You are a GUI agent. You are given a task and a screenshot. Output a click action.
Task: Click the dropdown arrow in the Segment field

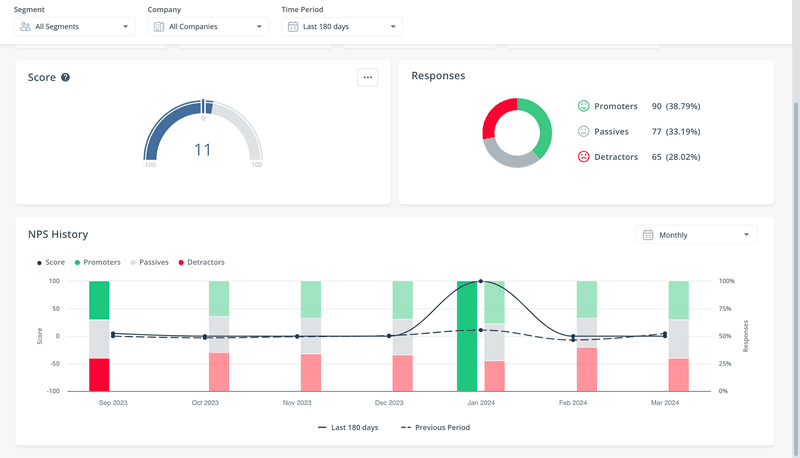[126, 27]
